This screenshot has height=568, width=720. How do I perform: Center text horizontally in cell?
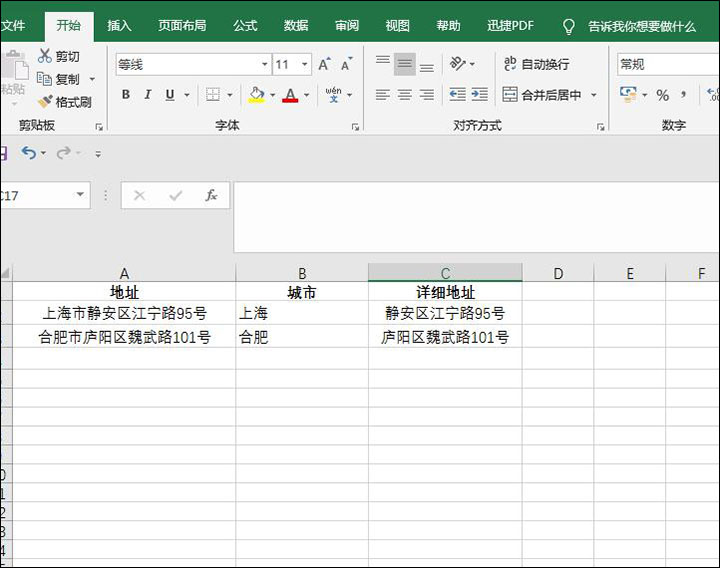[405, 95]
